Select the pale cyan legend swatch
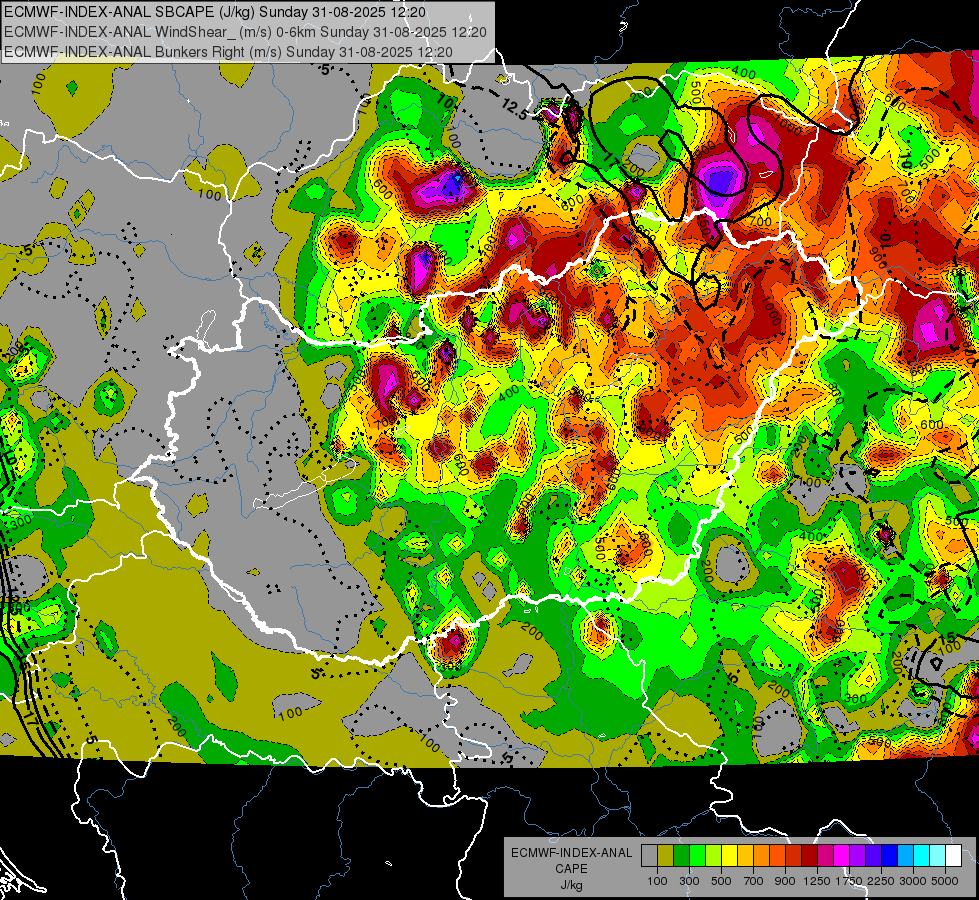Screen dimensions: 979x900 pos(938,856)
